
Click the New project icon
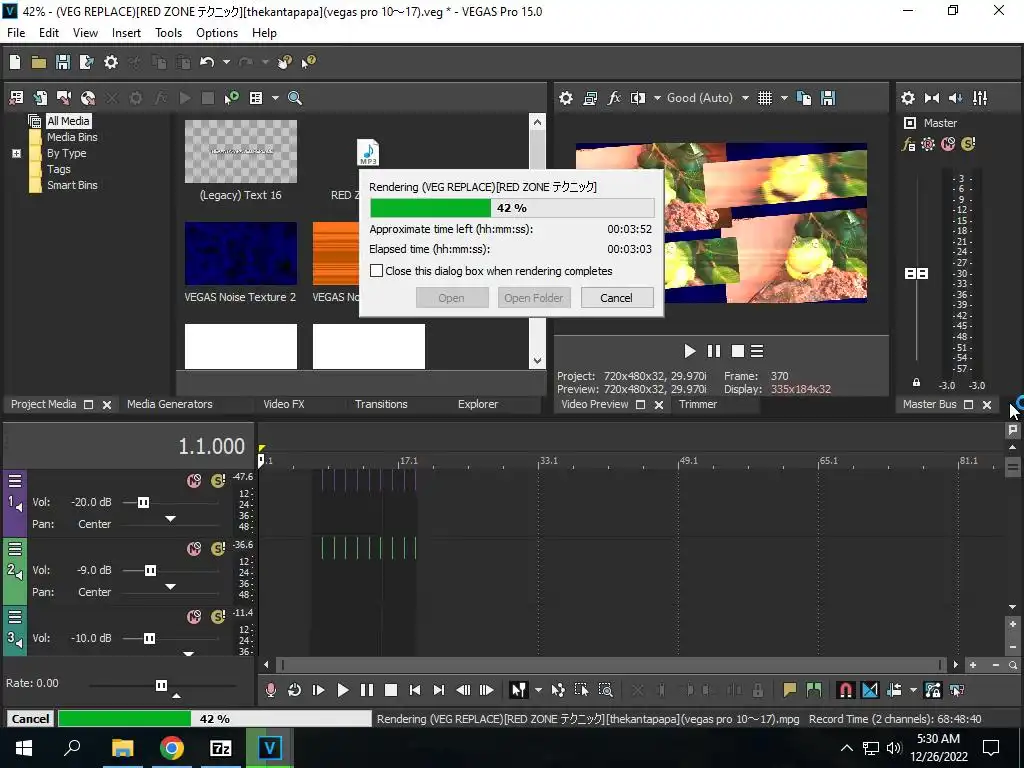14,62
